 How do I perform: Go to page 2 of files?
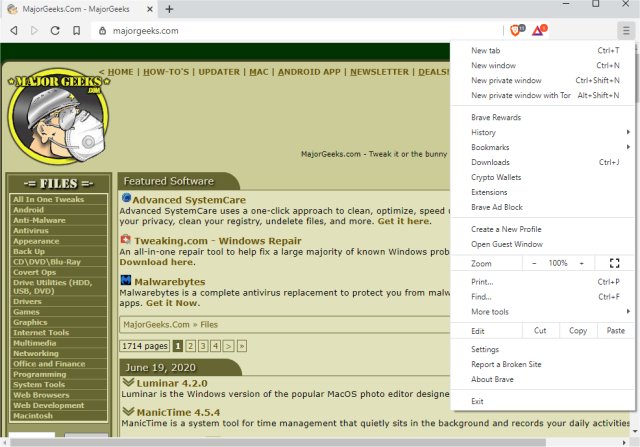click(x=190, y=346)
